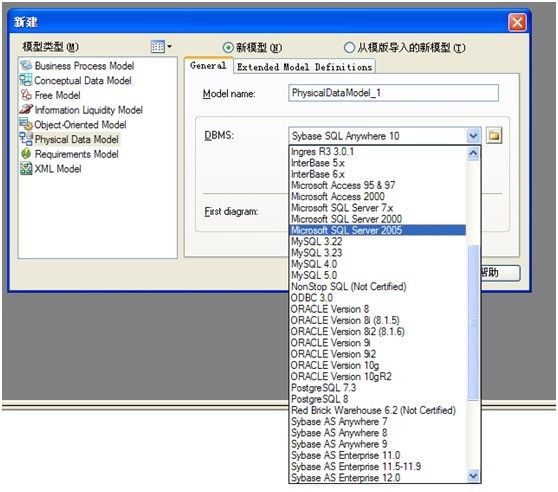Click the Model name input field
The height and width of the screenshot is (492, 558).
[x=393, y=93]
